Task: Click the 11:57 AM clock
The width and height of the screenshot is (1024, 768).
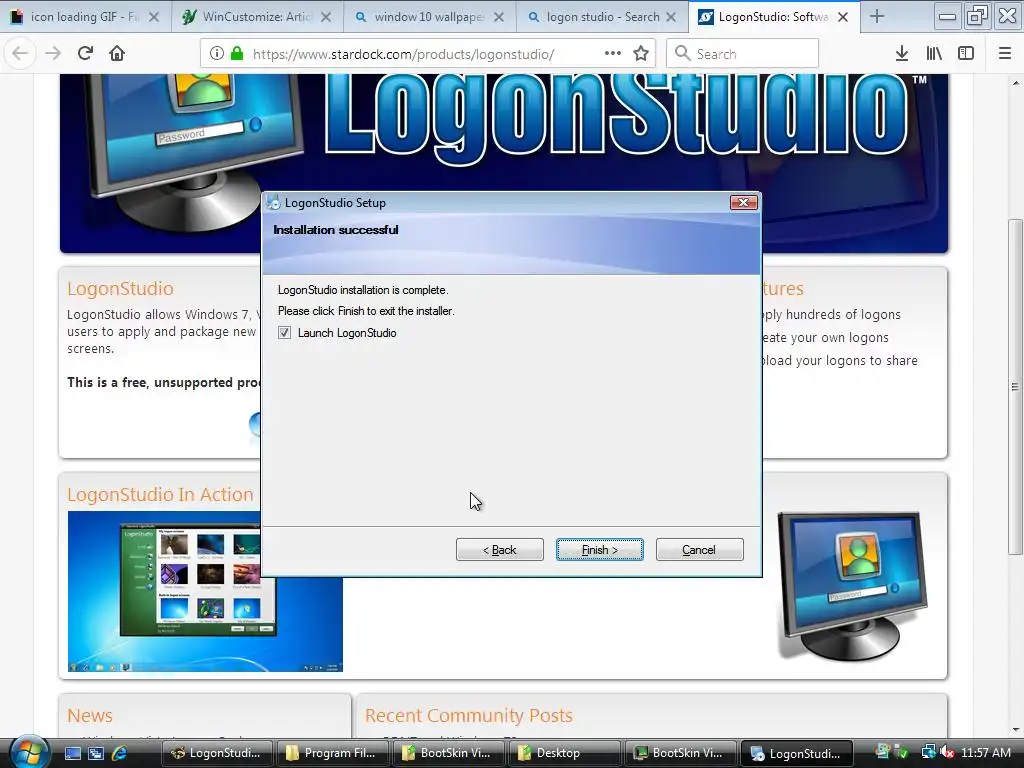Action: point(986,753)
